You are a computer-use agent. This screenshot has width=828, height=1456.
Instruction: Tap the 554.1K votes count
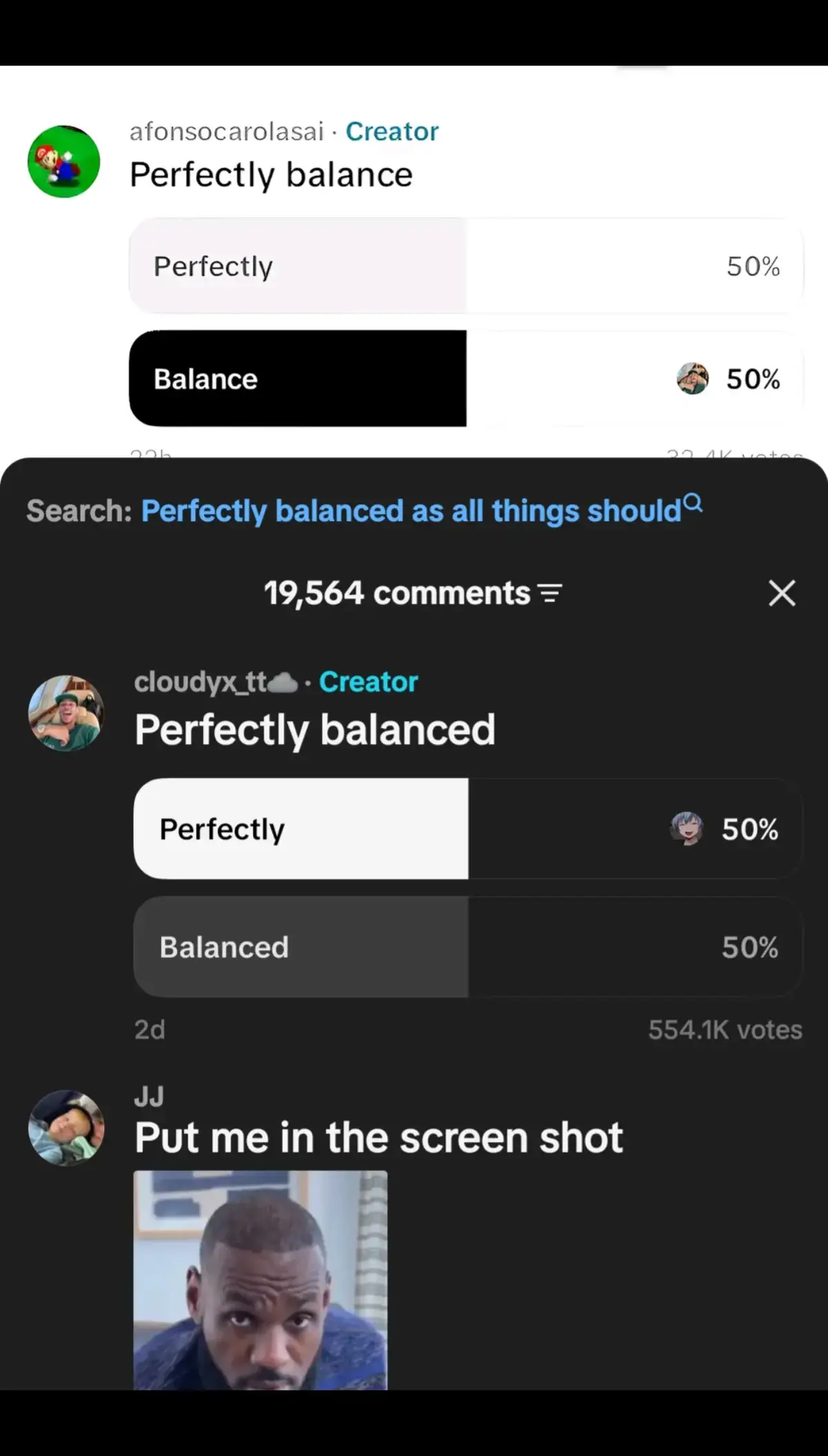point(725,1030)
